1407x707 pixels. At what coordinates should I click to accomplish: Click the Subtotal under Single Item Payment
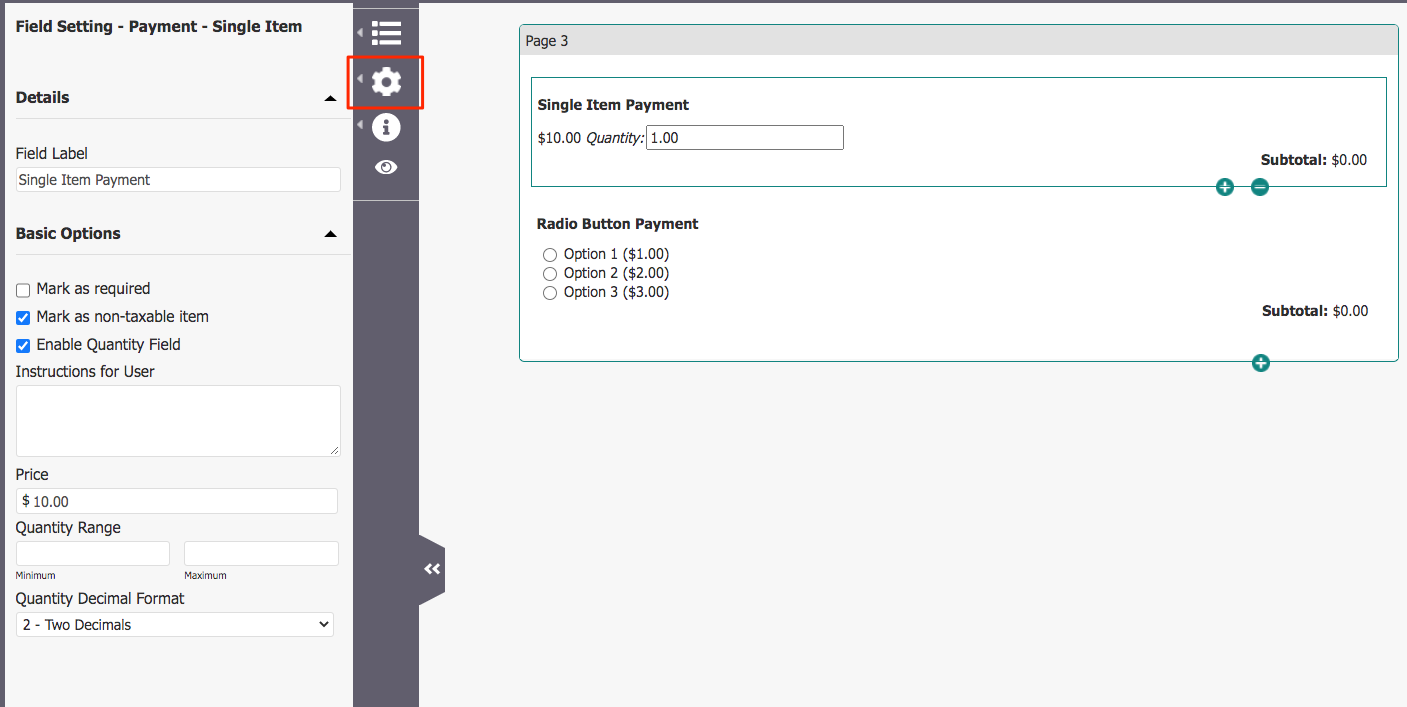1314,160
